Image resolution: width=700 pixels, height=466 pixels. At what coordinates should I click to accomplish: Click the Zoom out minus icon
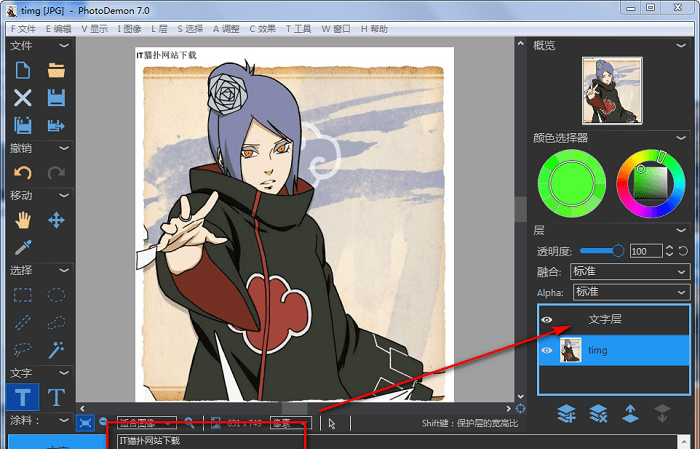click(x=103, y=422)
